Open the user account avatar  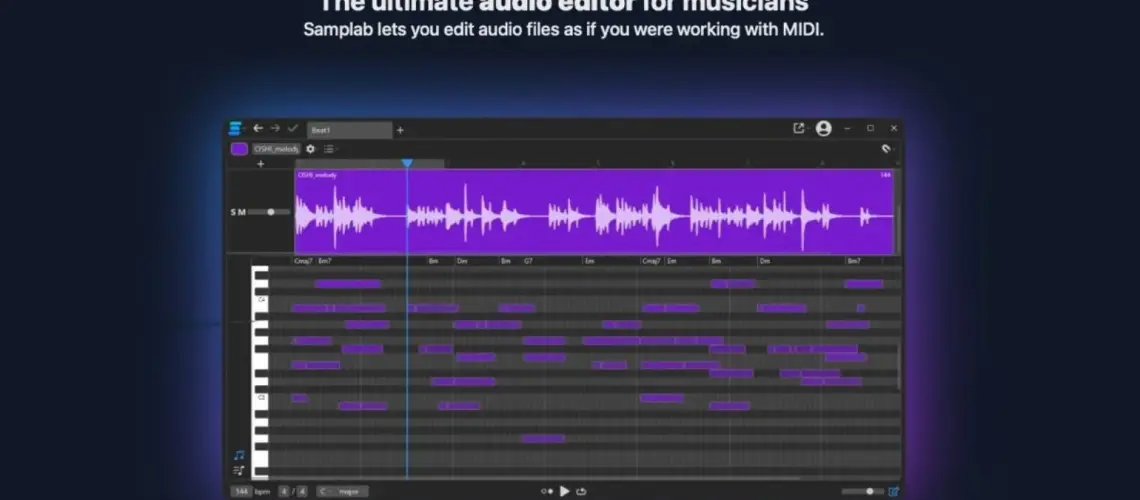pos(823,129)
